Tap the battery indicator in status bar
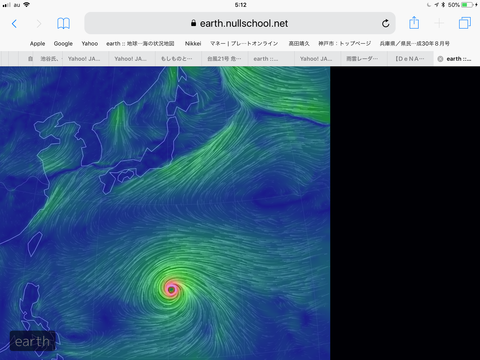 [x=467, y=5]
